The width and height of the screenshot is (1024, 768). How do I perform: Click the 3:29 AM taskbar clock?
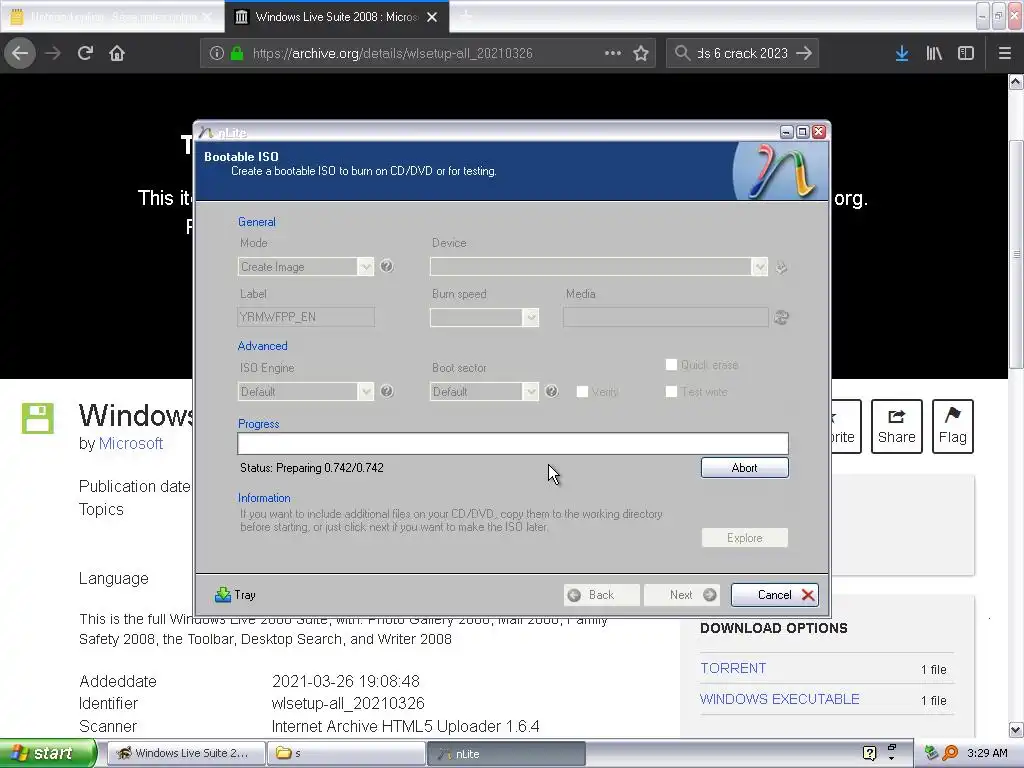[x=987, y=753]
